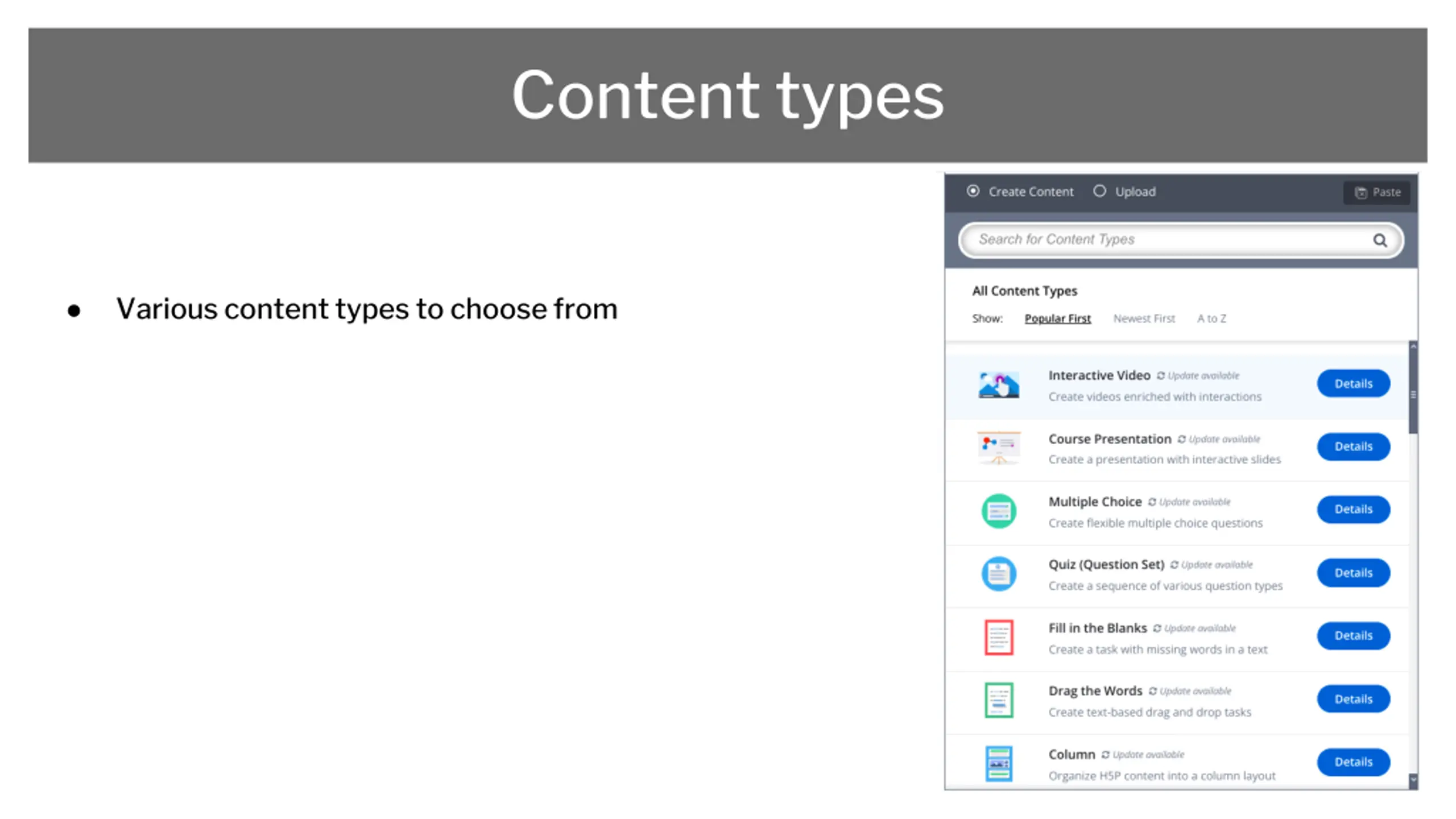The height and width of the screenshot is (819, 1456).
Task: Click Update available next to Fill in the Blanks
Action: pyautogui.click(x=1194, y=628)
